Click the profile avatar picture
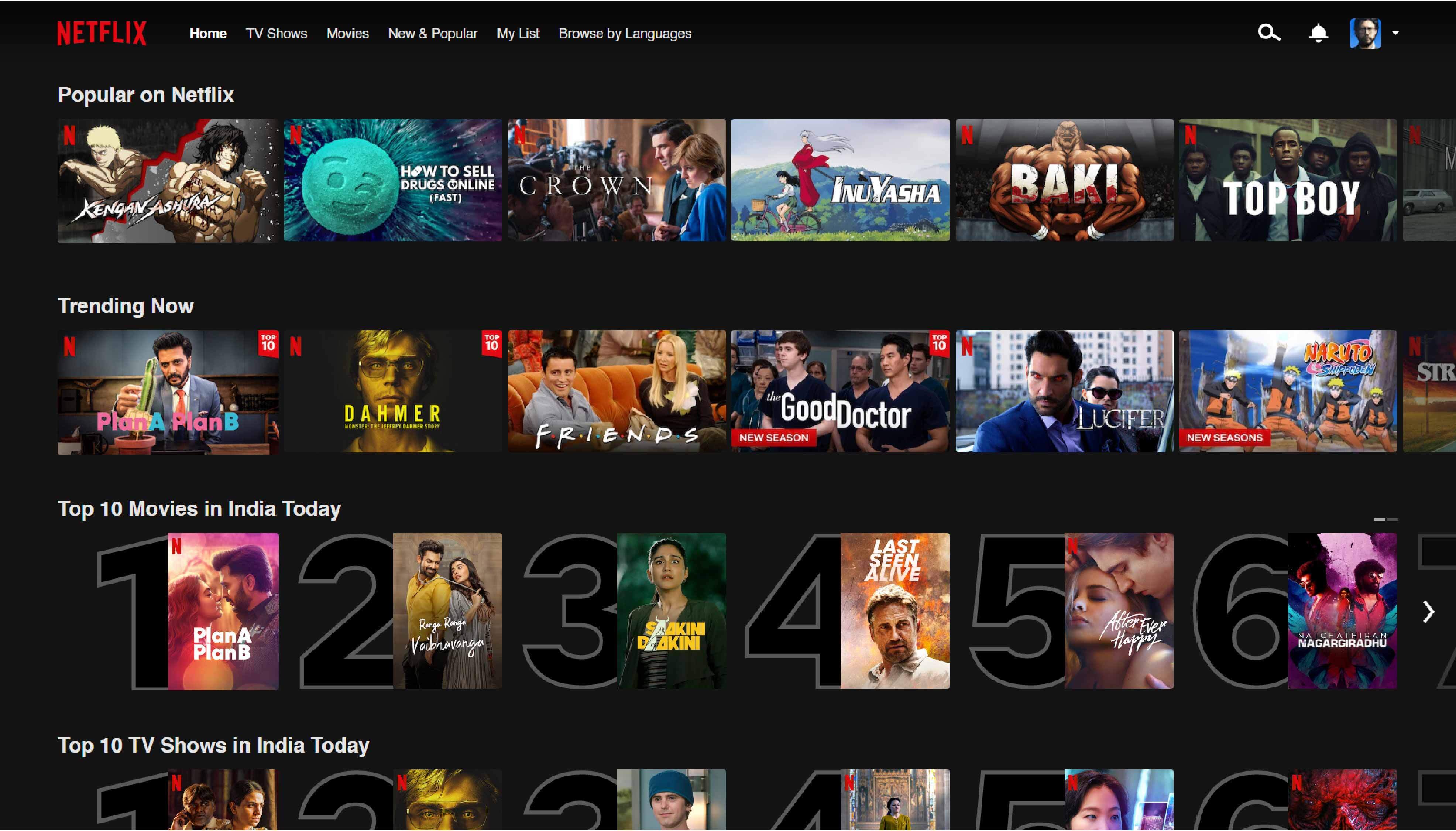 [1365, 33]
